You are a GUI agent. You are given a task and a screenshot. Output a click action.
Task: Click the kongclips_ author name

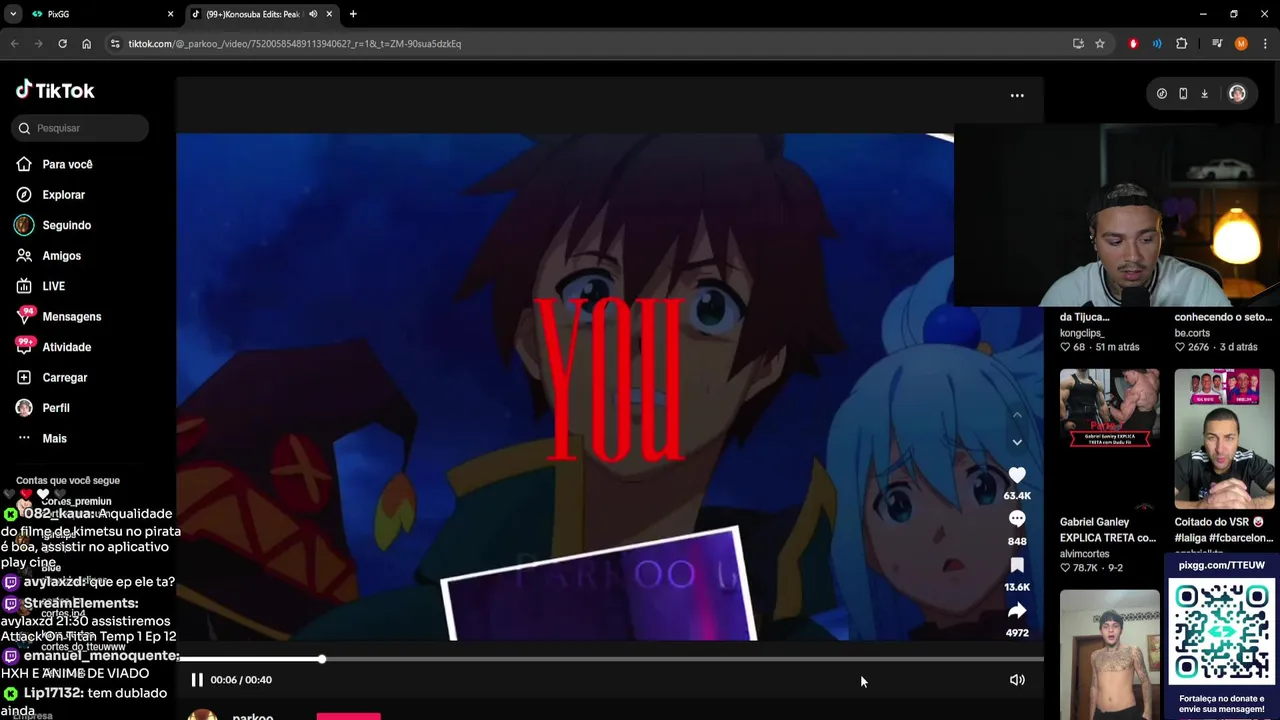[1082, 333]
